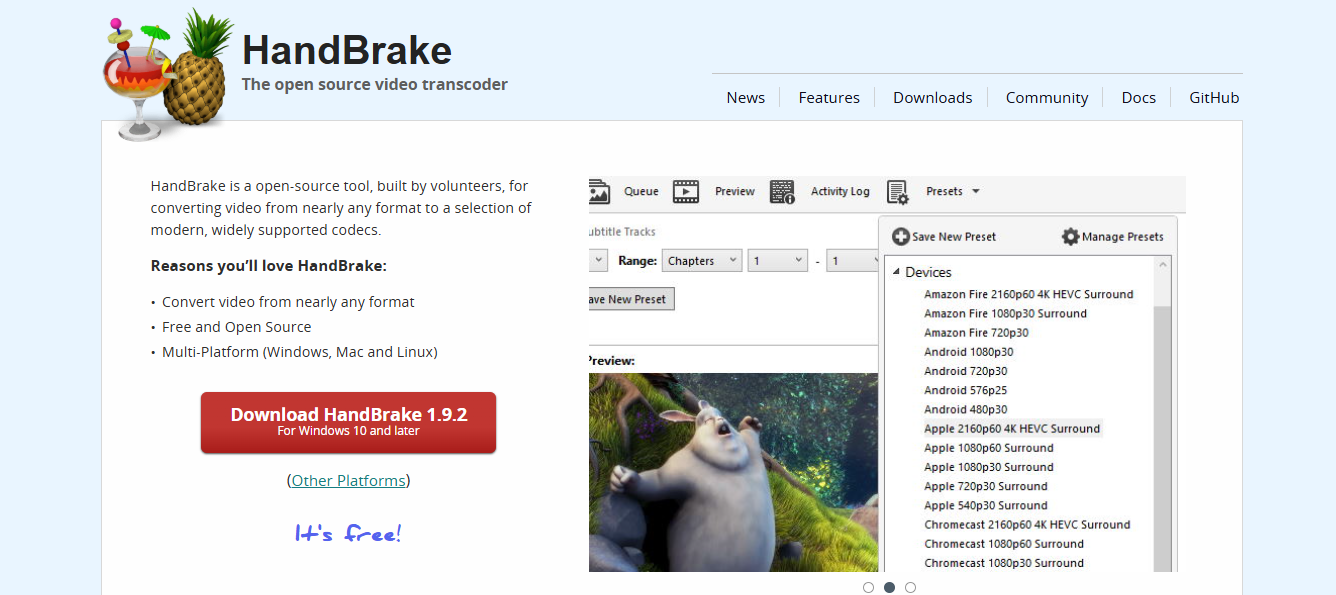The width and height of the screenshot is (1336, 595).
Task: Select Apple 1080p30 Surround preset
Action: click(x=988, y=467)
